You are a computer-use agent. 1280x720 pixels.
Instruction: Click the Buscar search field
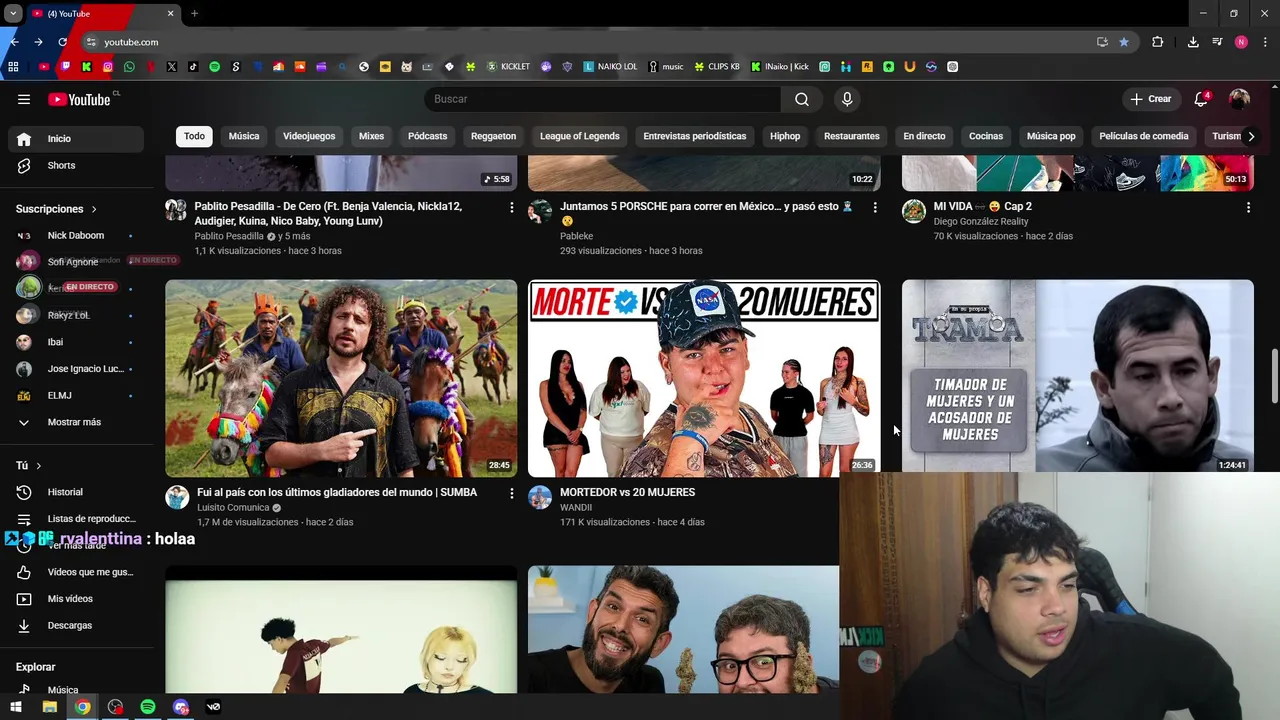pos(603,99)
